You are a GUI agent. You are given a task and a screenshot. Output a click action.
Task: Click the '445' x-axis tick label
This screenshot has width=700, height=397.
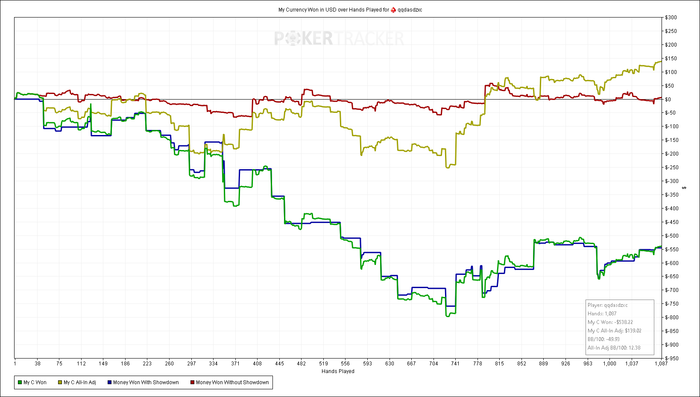click(279, 364)
